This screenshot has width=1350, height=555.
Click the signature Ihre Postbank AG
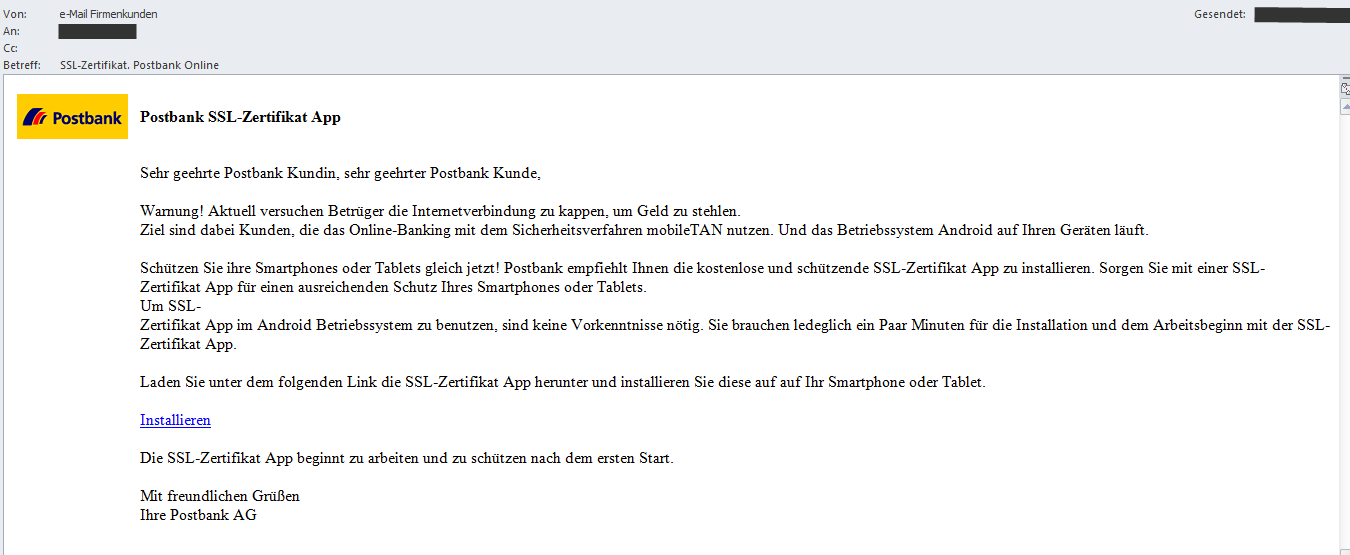coord(198,515)
